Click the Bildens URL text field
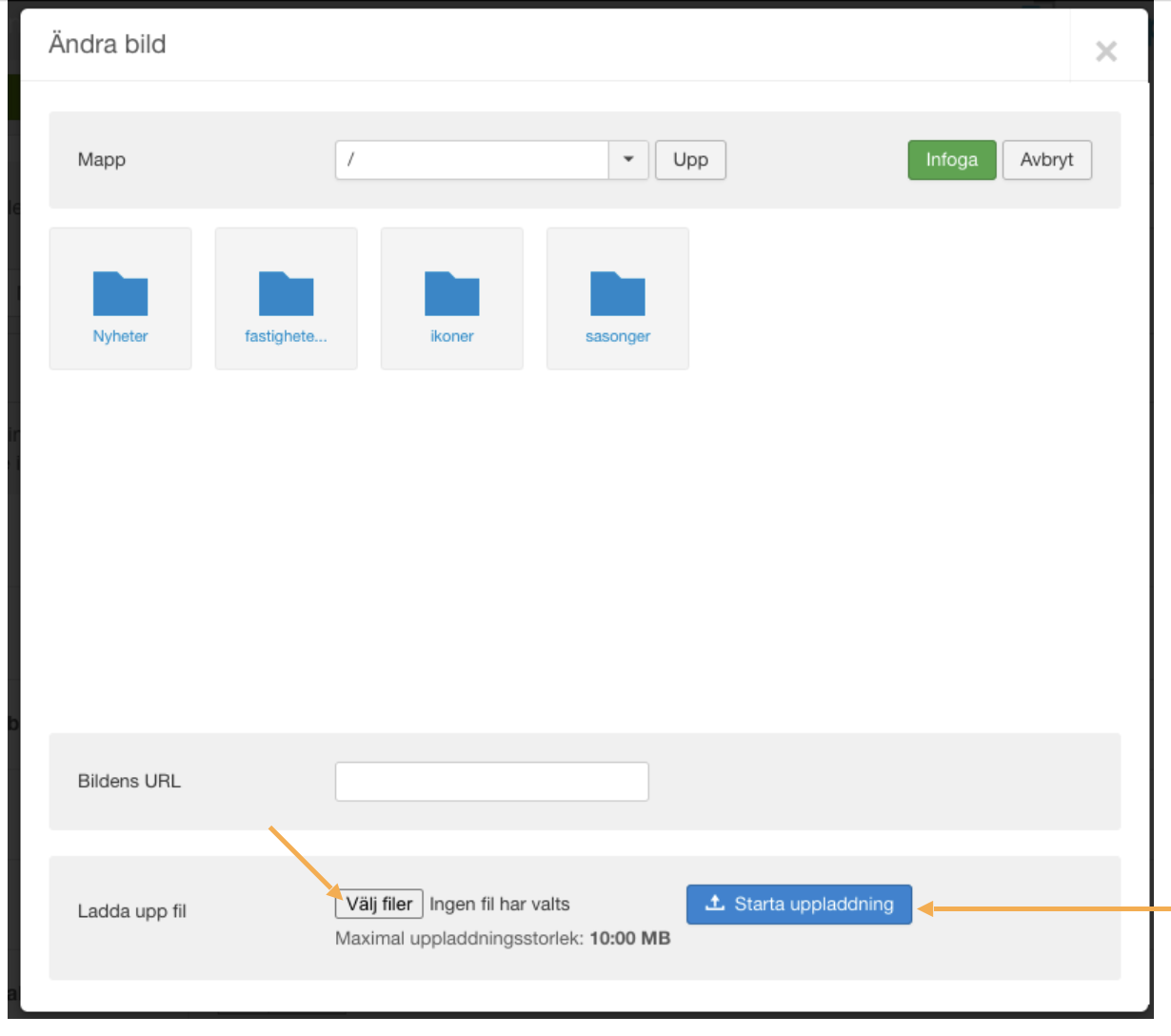Image resolution: width=1171 pixels, height=1036 pixels. click(492, 782)
